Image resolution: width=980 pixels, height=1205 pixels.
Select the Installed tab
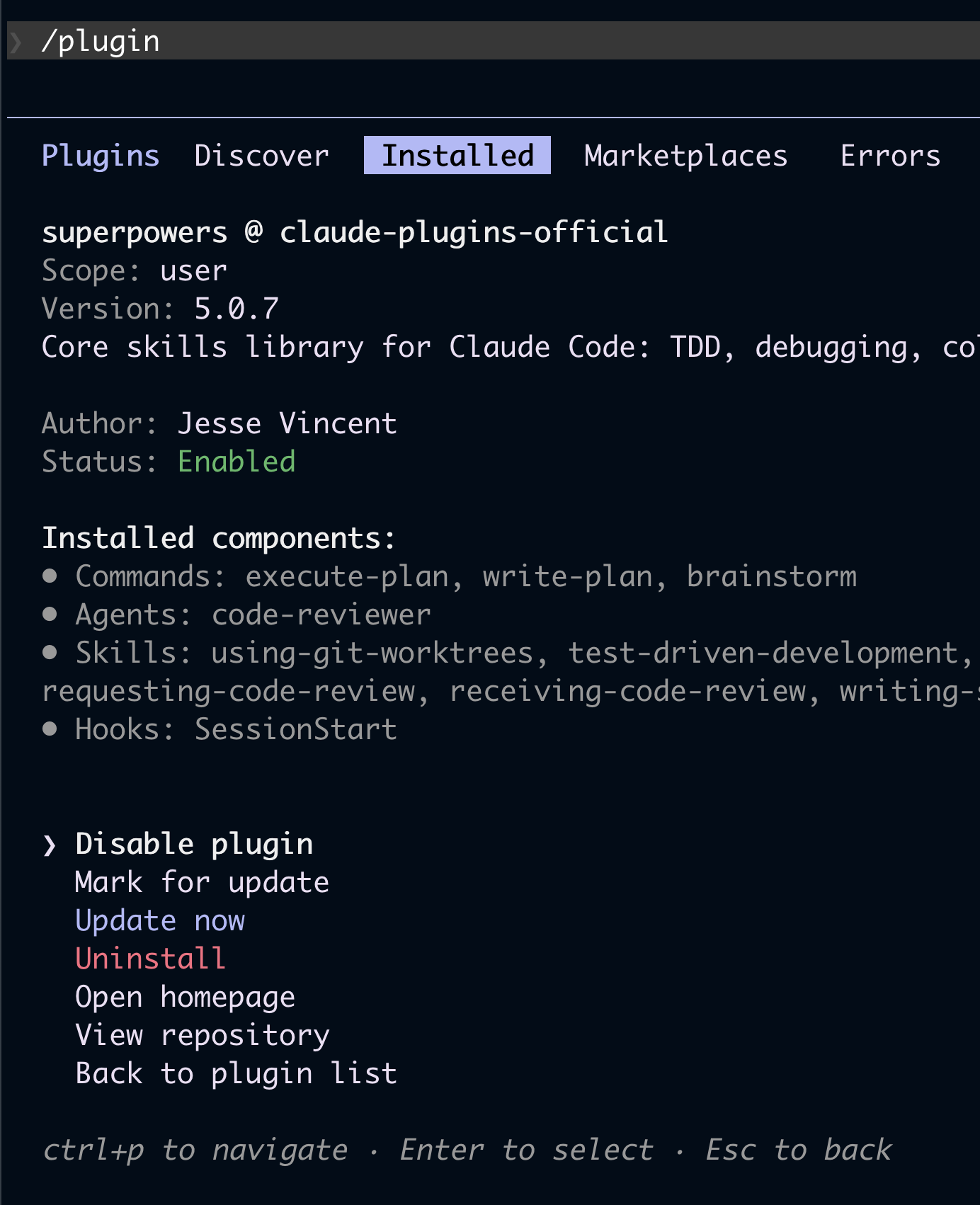tap(457, 155)
